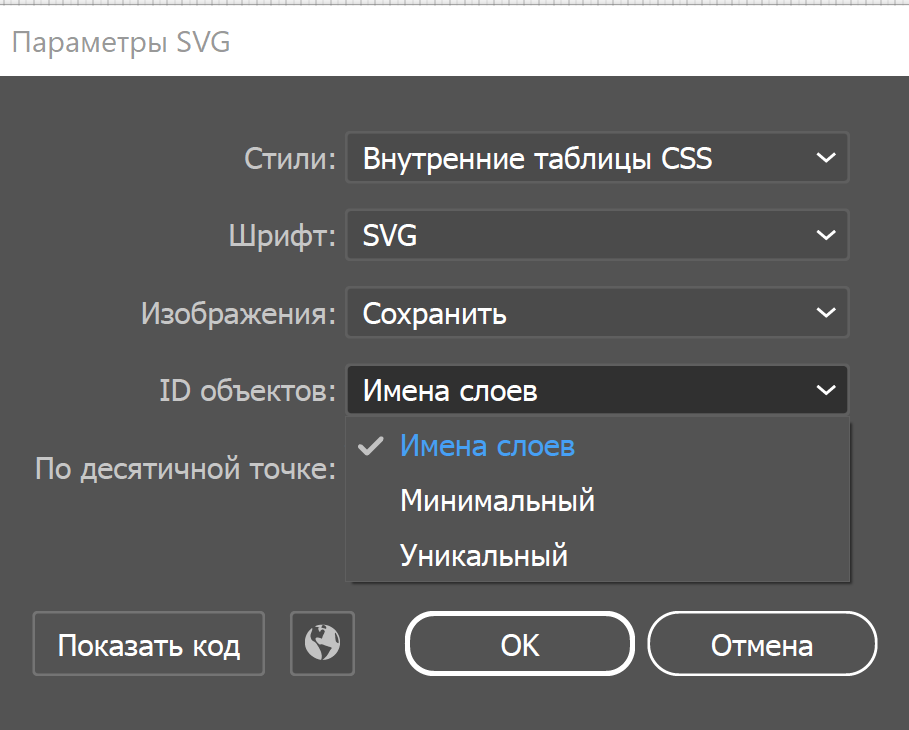Image resolution: width=909 pixels, height=730 pixels.
Task: Click the ID объектов label
Action: (x=250, y=389)
